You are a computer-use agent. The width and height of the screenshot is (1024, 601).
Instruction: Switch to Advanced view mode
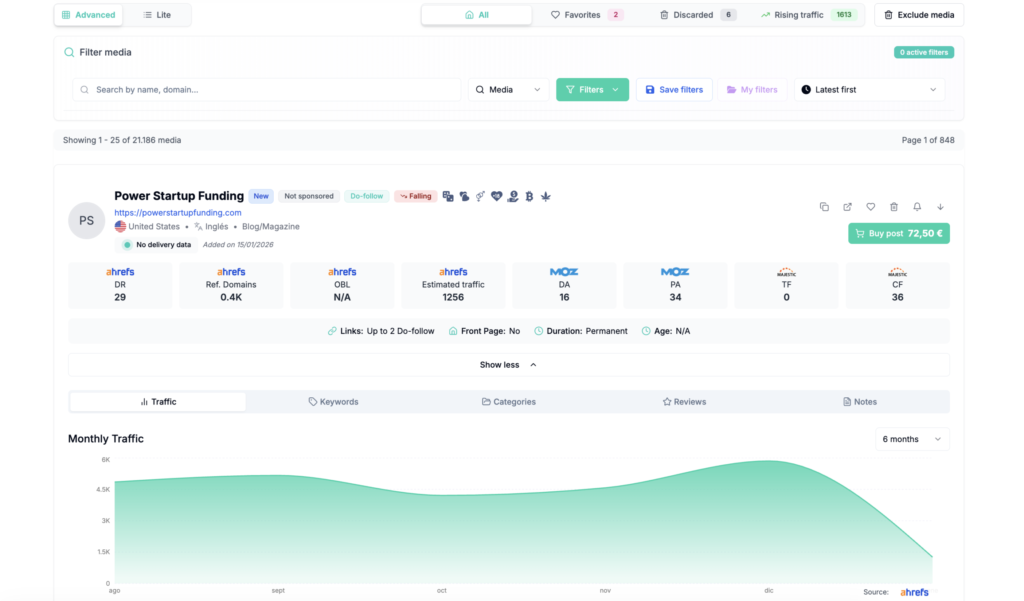(89, 15)
